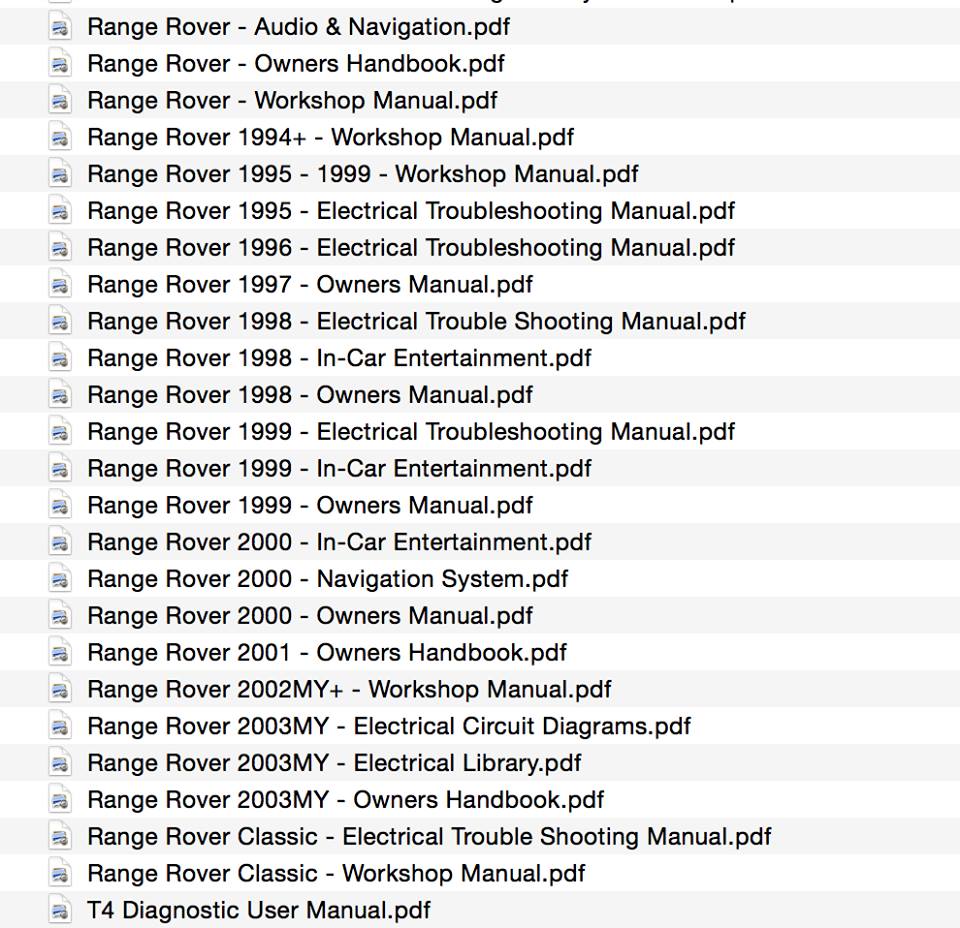
Task: Click file name Range Rover 1998 - Owners Manual.pdf
Action: [310, 395]
